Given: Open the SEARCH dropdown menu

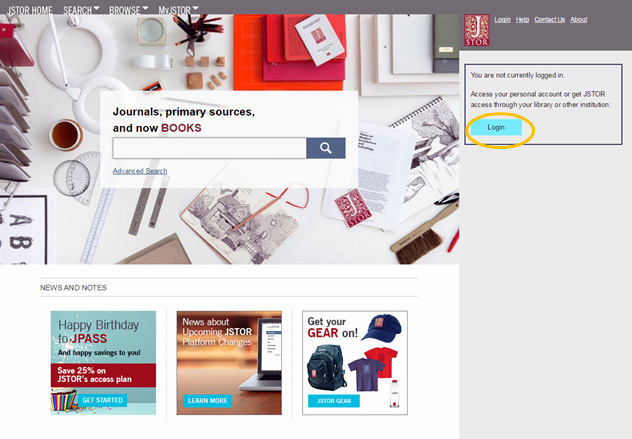Looking at the screenshot, I should [81, 10].
